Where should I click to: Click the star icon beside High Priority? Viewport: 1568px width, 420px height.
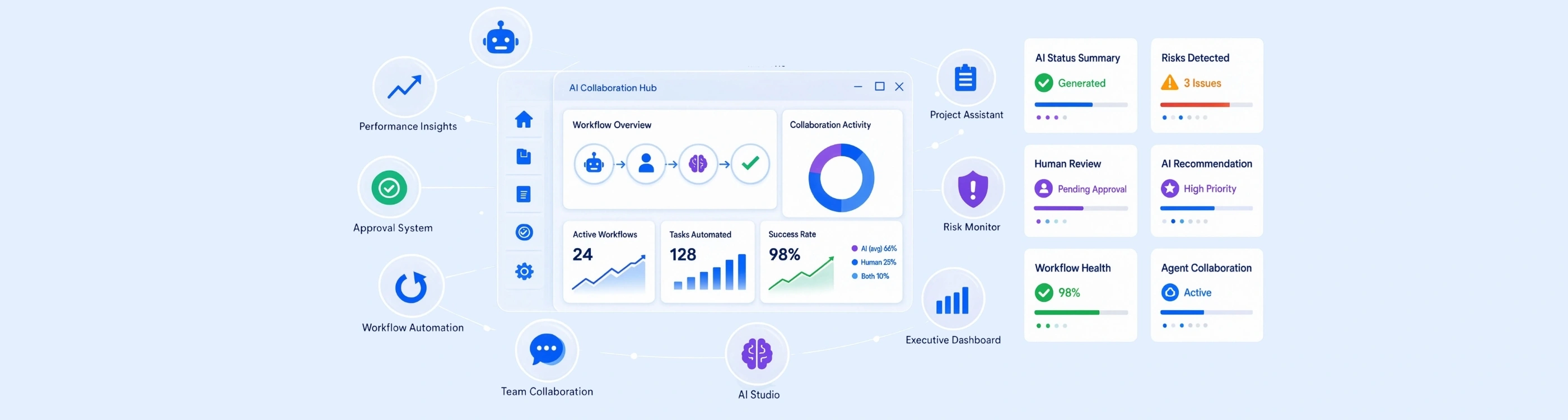tap(1169, 188)
